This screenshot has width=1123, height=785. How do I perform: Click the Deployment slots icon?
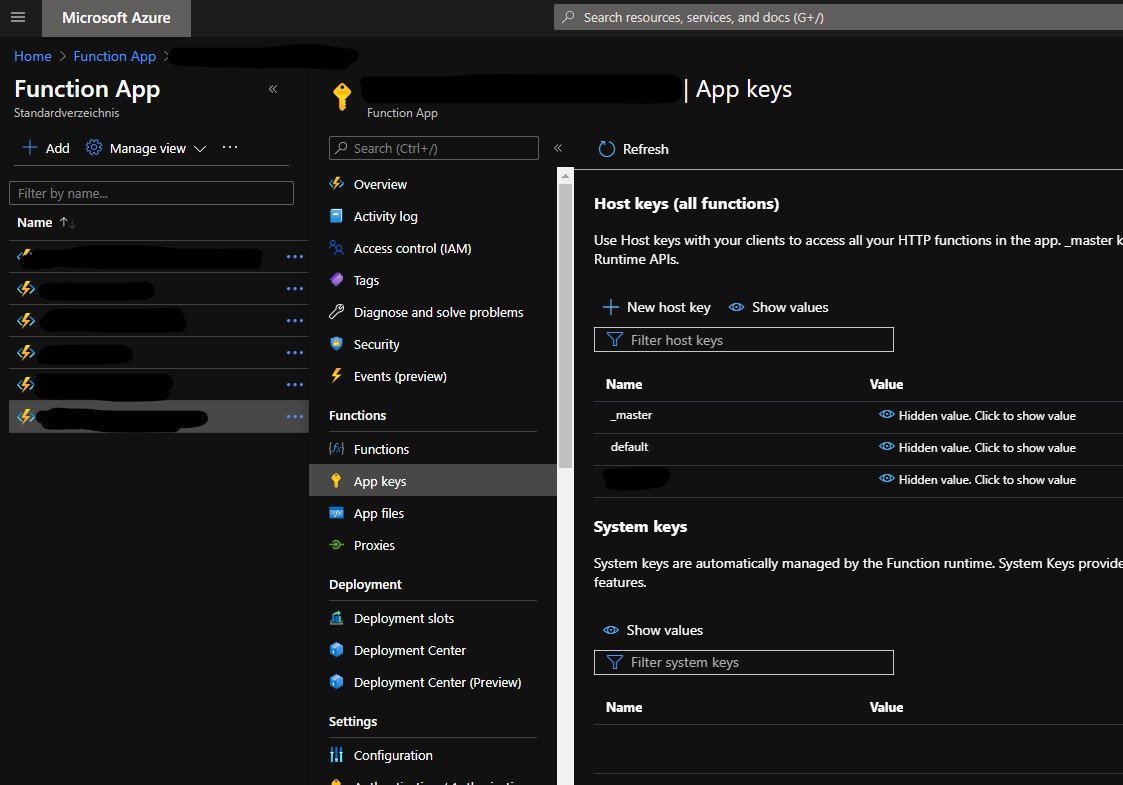337,617
